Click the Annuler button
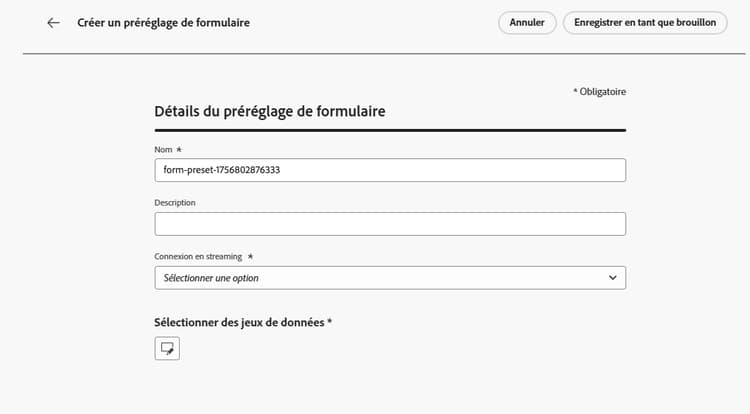Screen dimensions: 750x414 [x=527, y=22]
